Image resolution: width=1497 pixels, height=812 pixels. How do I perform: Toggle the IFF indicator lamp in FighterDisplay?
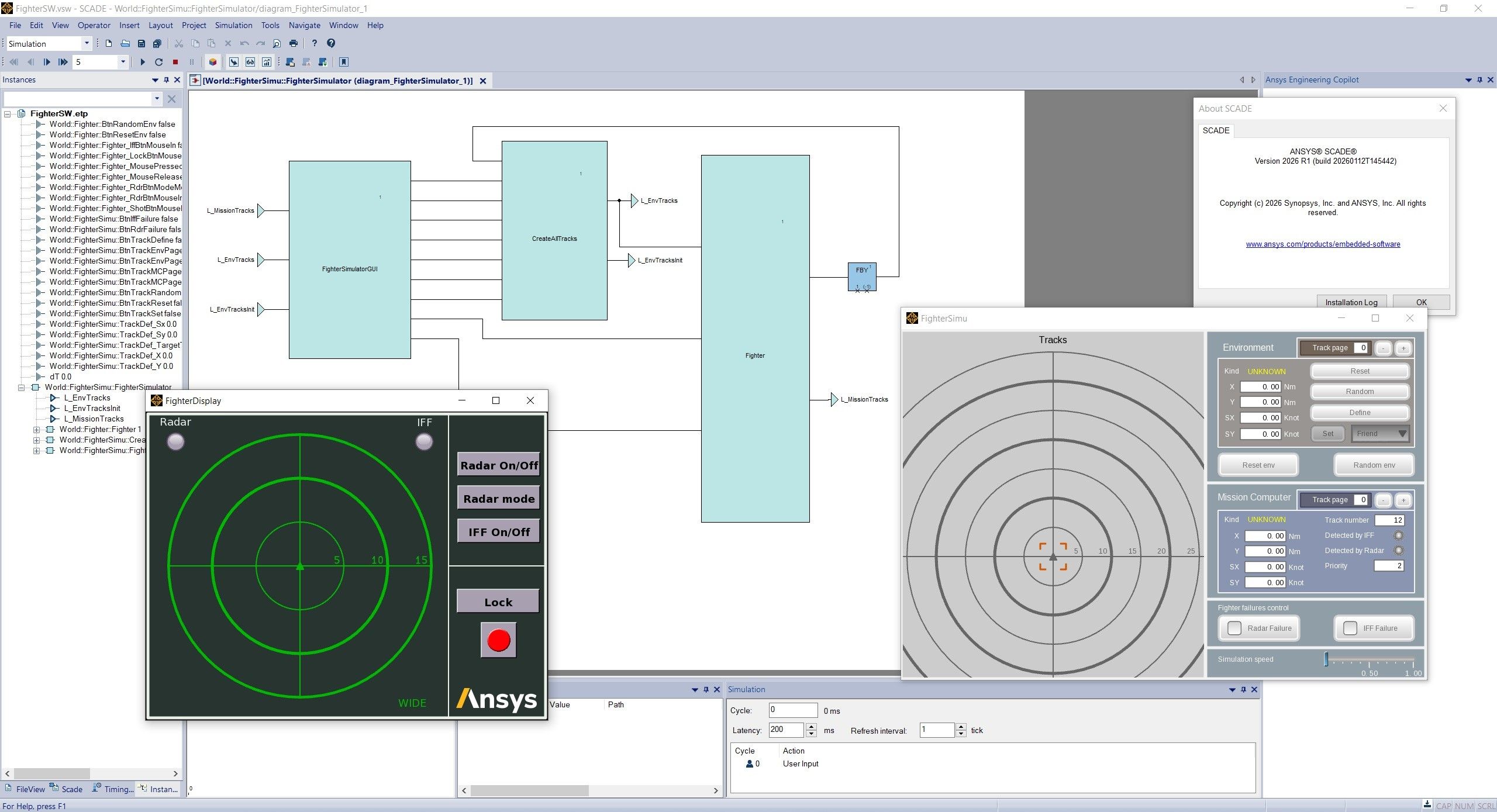point(424,442)
